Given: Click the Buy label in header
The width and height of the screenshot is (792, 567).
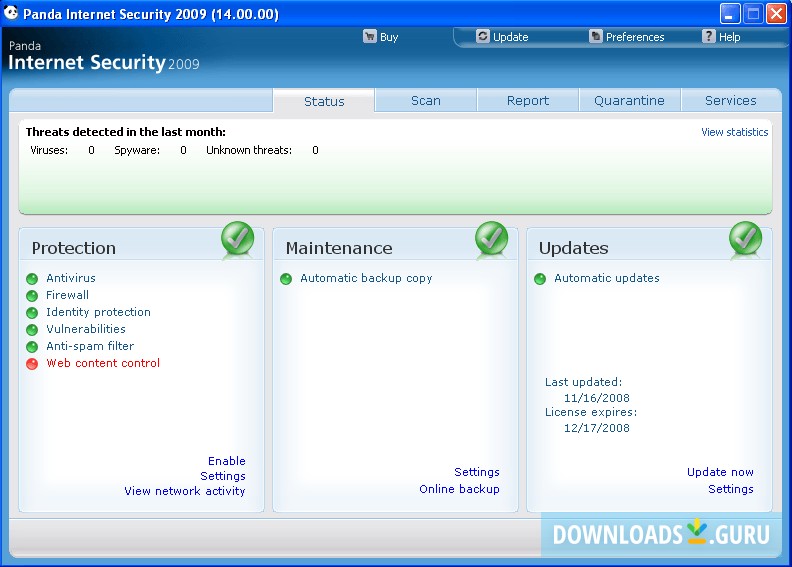Looking at the screenshot, I should pos(389,37).
